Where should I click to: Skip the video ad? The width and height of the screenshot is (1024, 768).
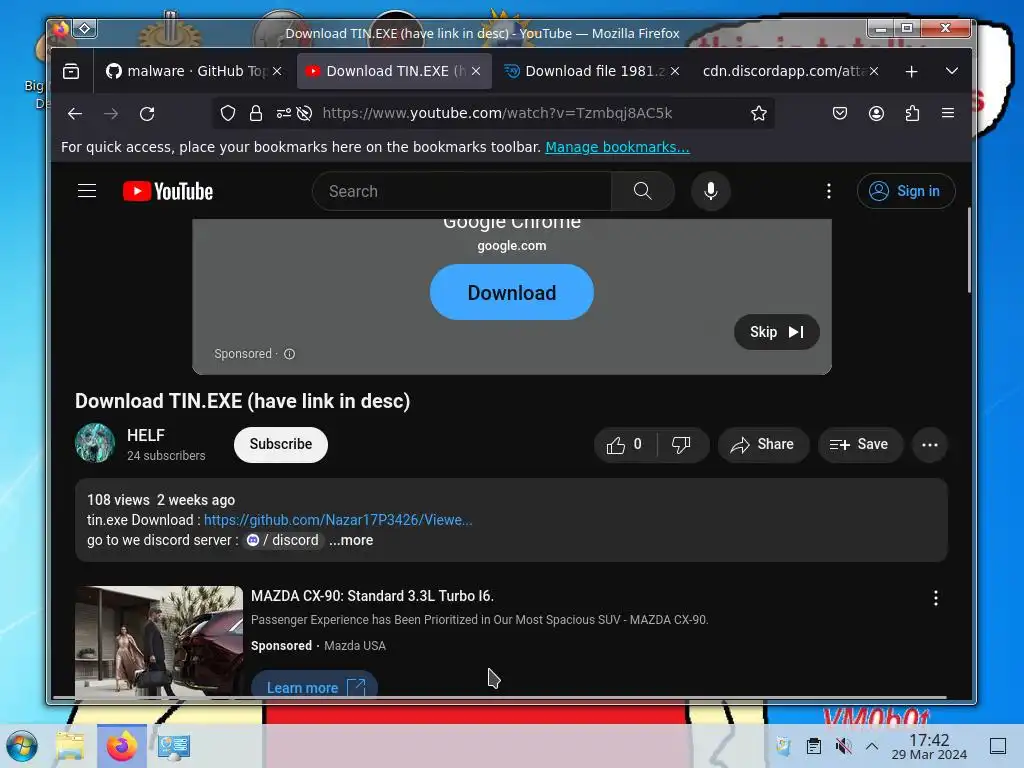click(776, 332)
